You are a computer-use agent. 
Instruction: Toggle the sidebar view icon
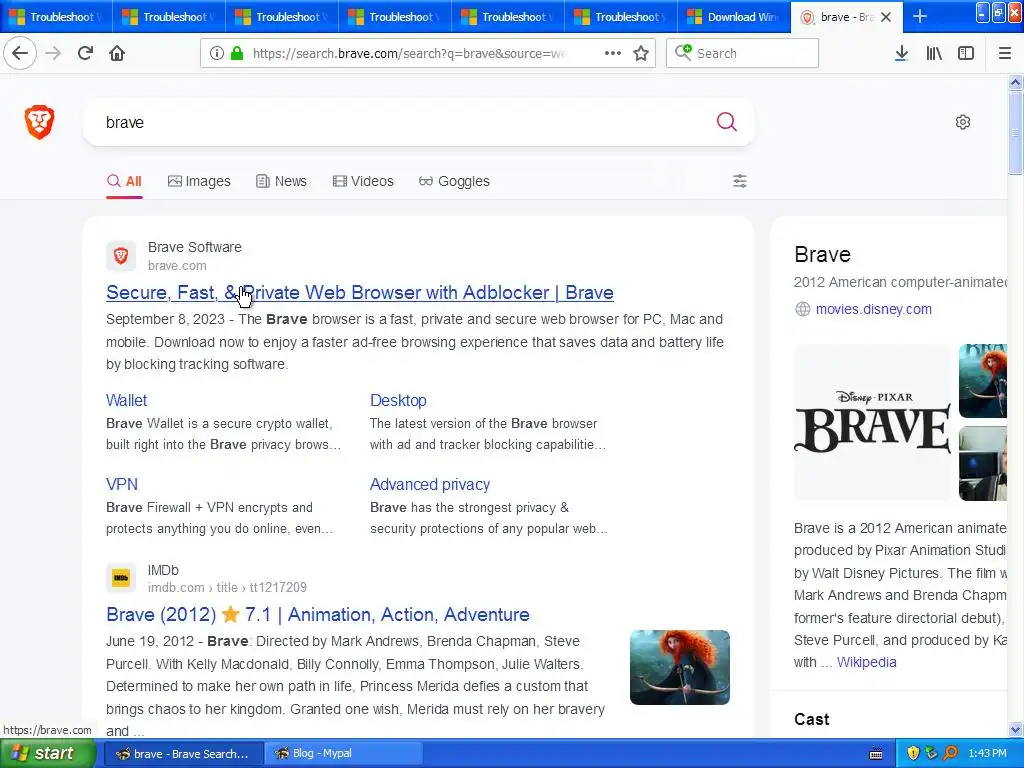click(x=966, y=53)
